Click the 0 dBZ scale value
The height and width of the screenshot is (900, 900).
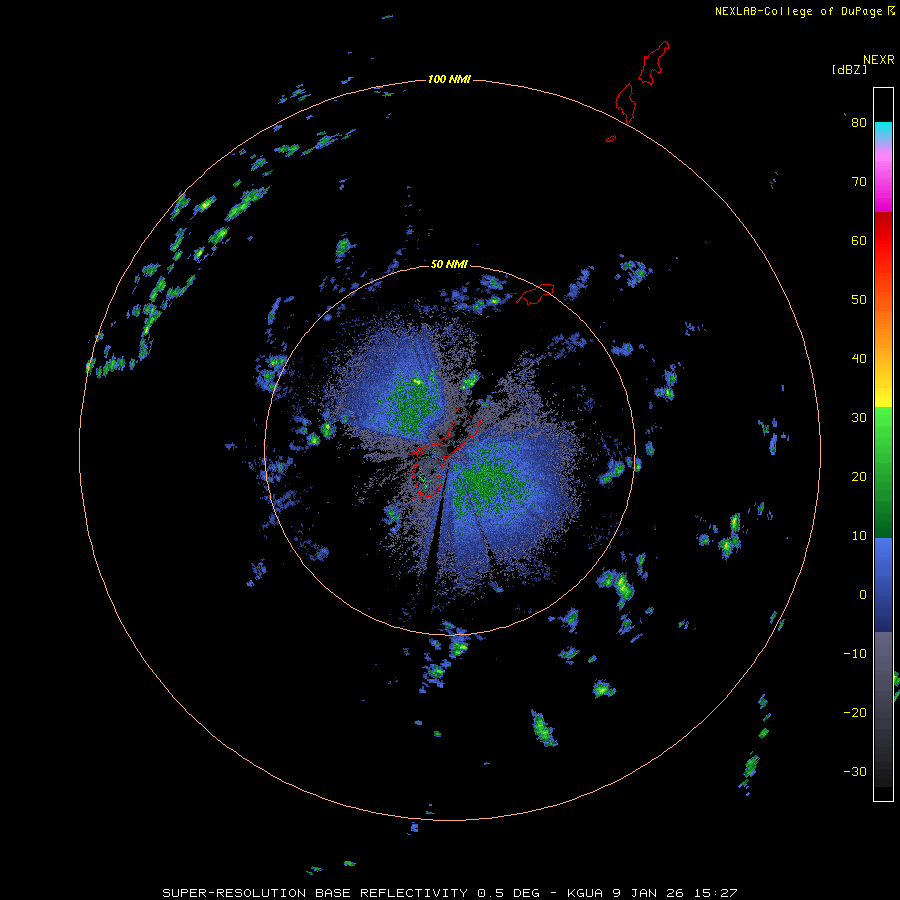(863, 595)
